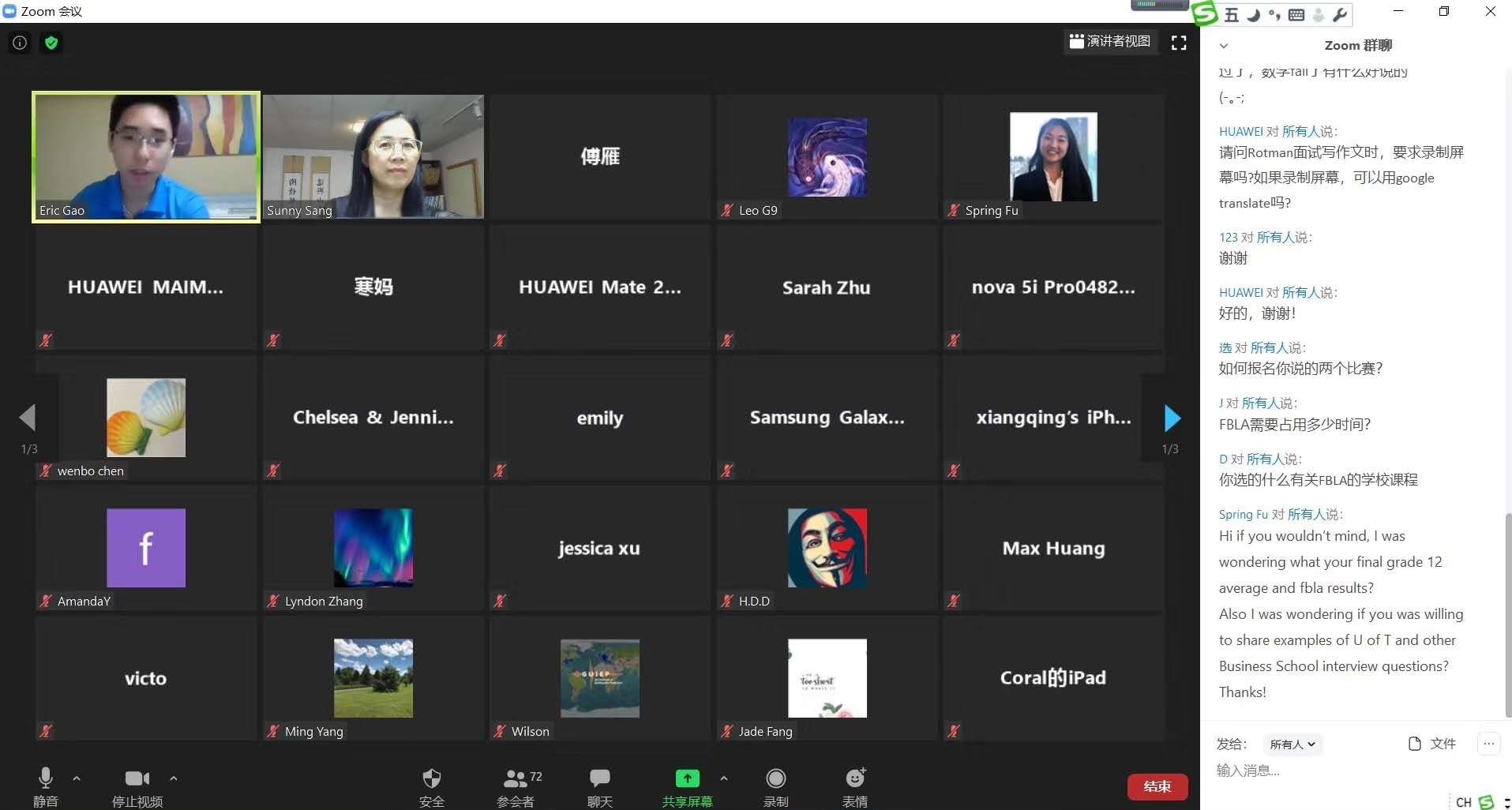Click sender name Spring Fu in chat
1512x810 pixels.
1243,515
